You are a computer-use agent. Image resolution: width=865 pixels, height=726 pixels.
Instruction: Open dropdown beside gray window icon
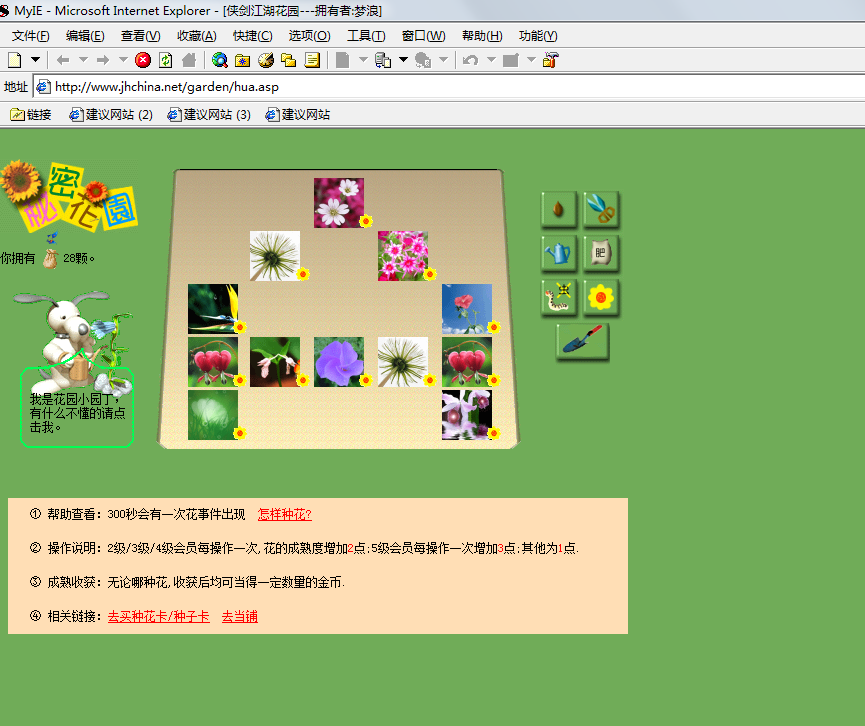click(531, 60)
